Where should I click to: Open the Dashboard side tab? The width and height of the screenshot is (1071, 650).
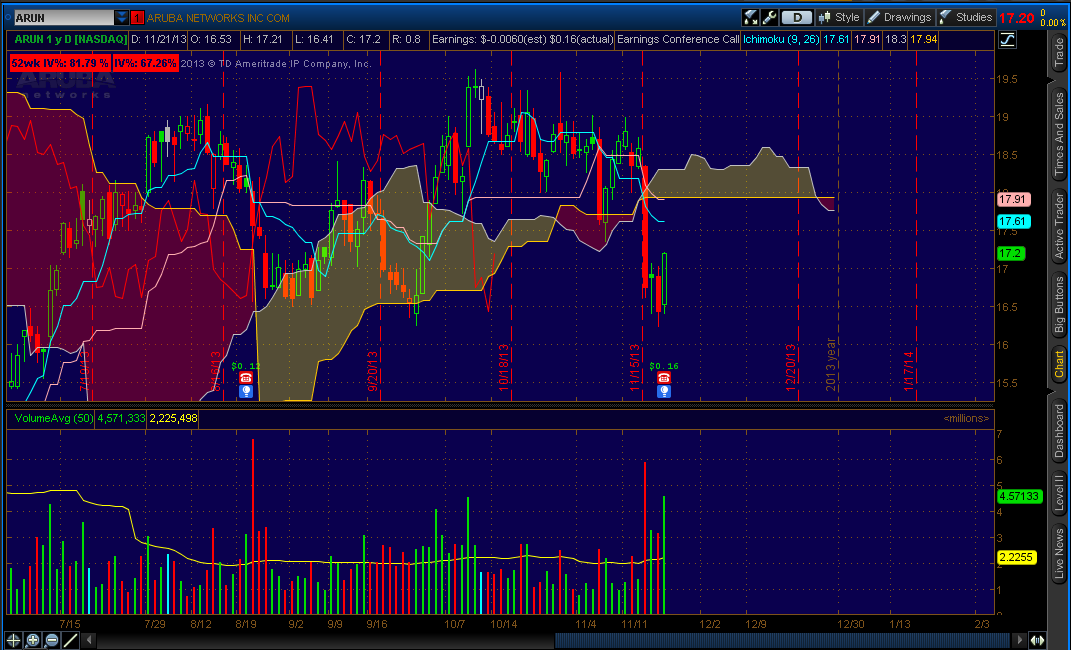pyautogui.click(x=1059, y=431)
